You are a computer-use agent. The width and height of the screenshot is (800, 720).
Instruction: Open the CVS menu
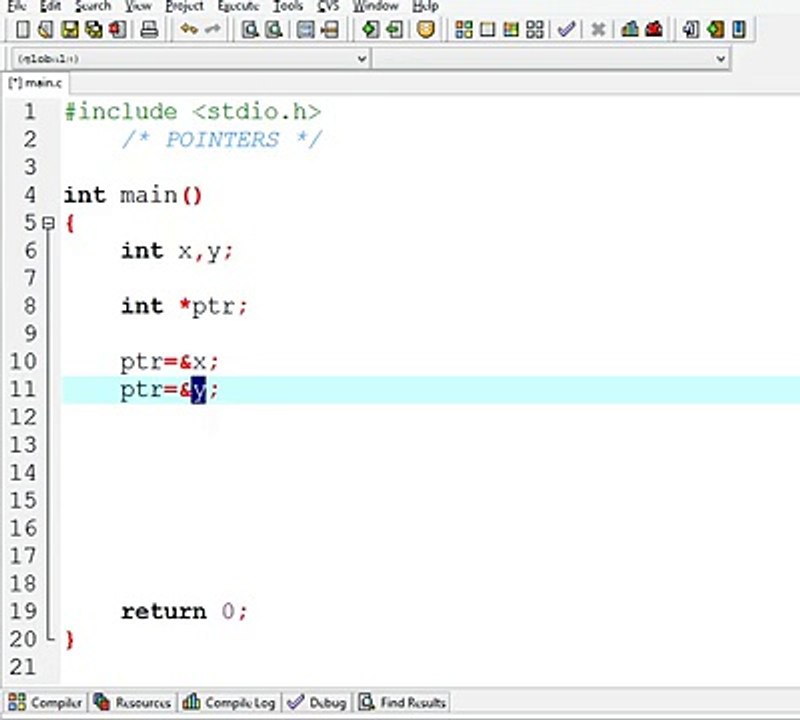point(328,6)
